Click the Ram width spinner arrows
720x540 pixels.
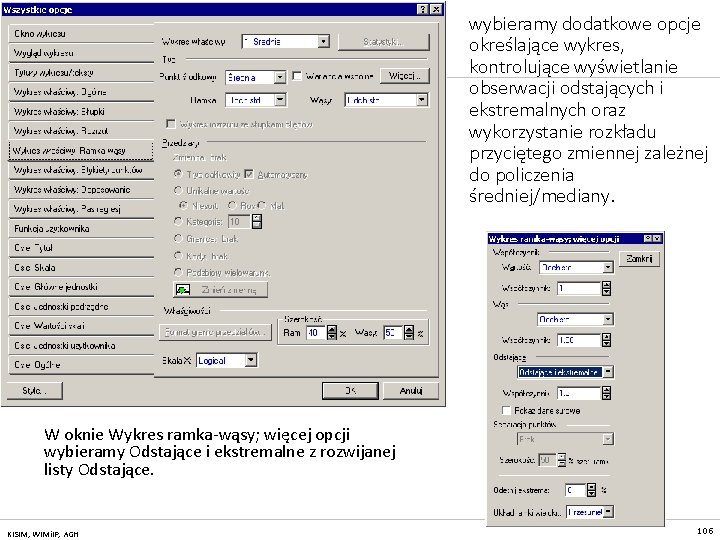332,333
